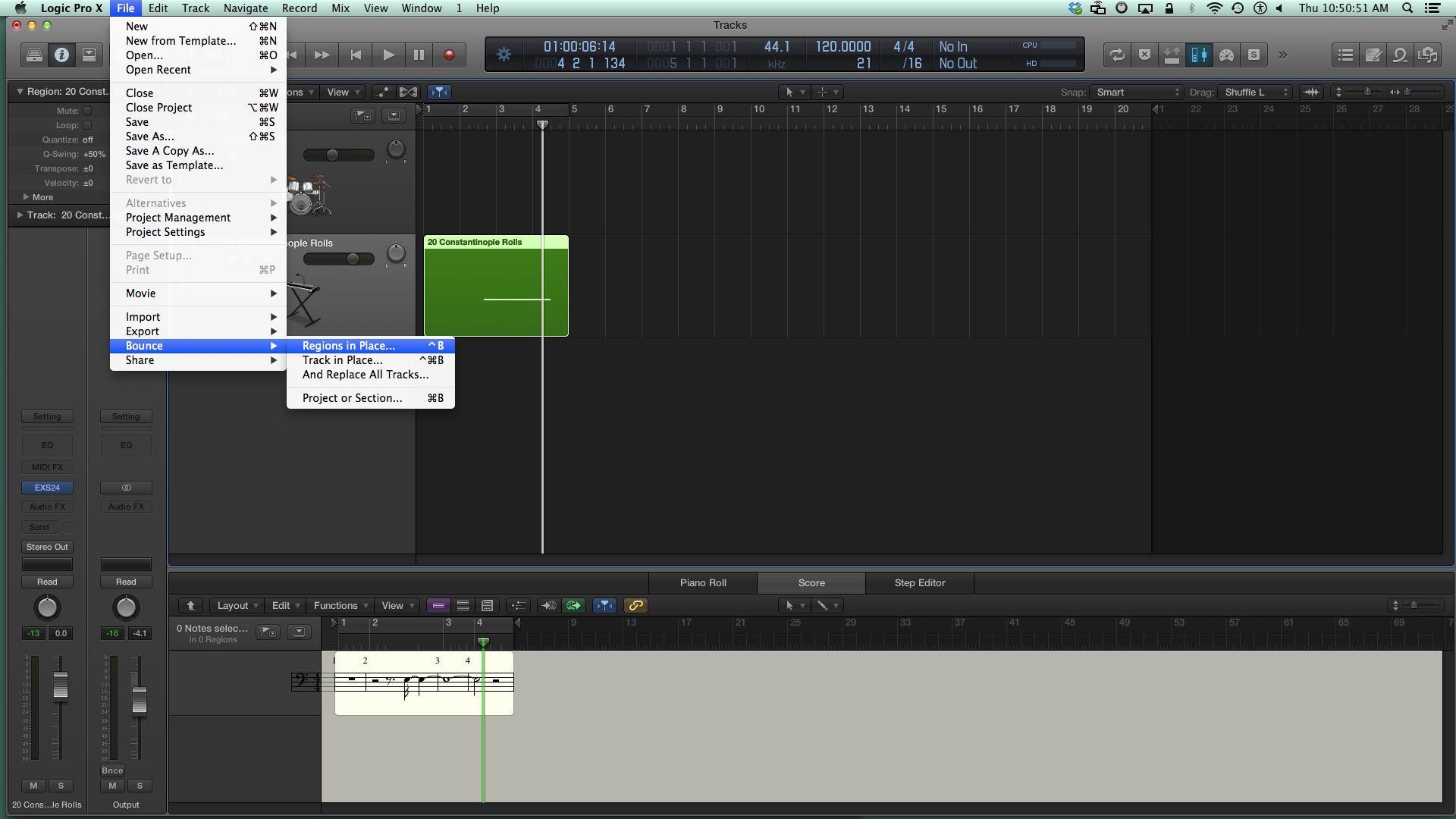The height and width of the screenshot is (819, 1456).
Task: Click the Score editor up-arrow button
Action: click(191, 605)
